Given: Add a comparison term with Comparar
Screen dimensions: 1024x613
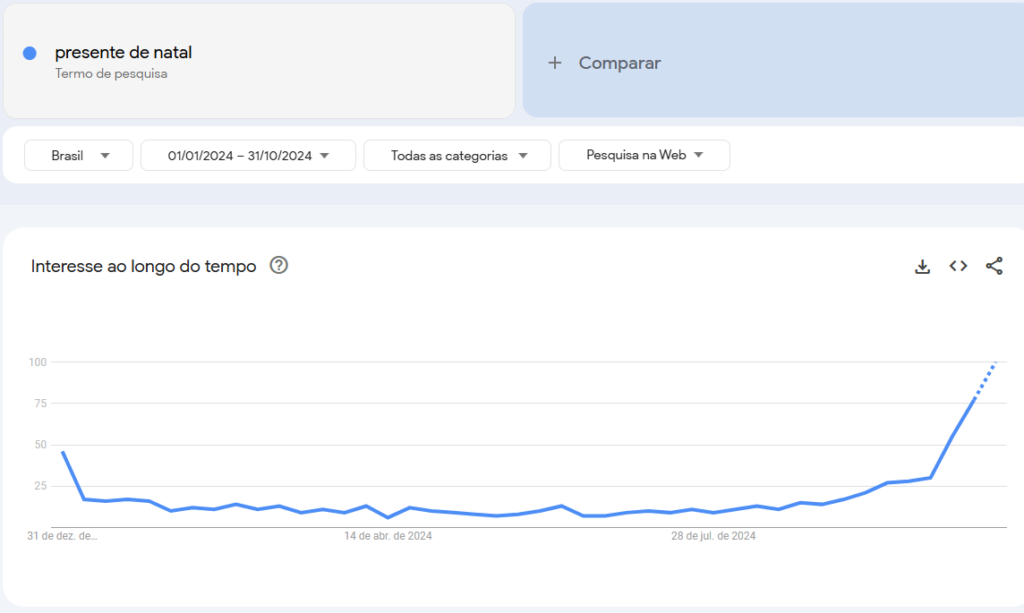Looking at the screenshot, I should pos(619,63).
